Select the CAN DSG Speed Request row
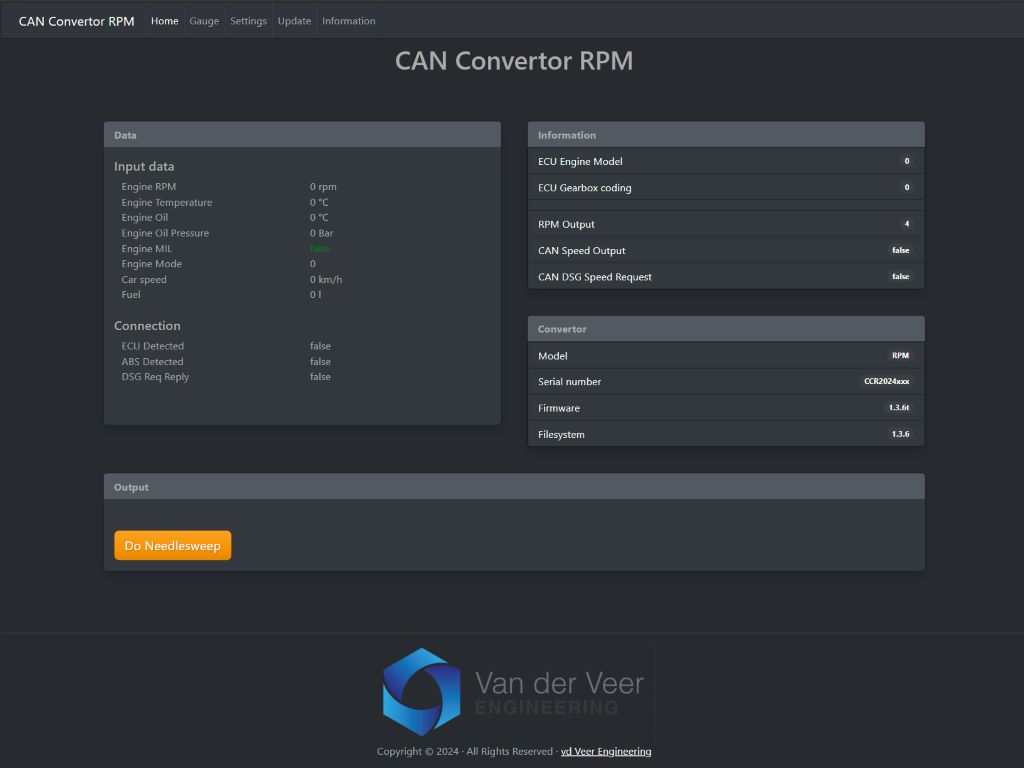Viewport: 1024px width, 768px height. [x=726, y=277]
